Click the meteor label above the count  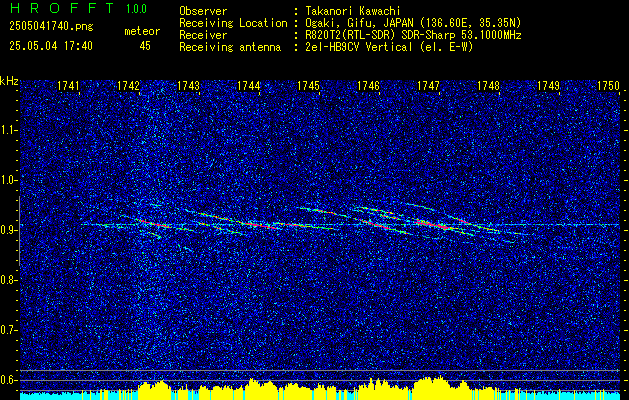click(x=142, y=31)
